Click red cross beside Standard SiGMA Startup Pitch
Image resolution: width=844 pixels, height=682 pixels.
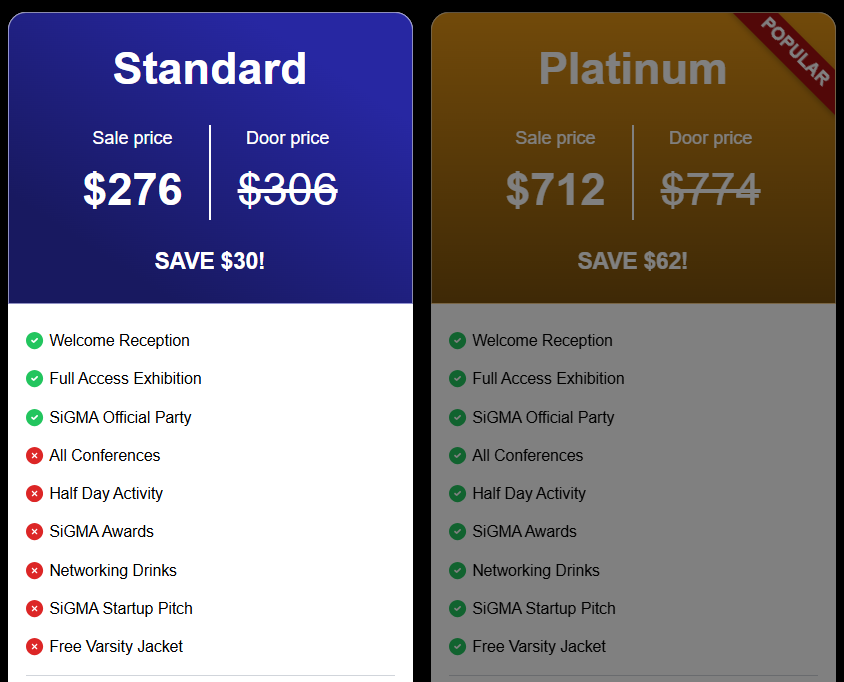[x=34, y=609]
